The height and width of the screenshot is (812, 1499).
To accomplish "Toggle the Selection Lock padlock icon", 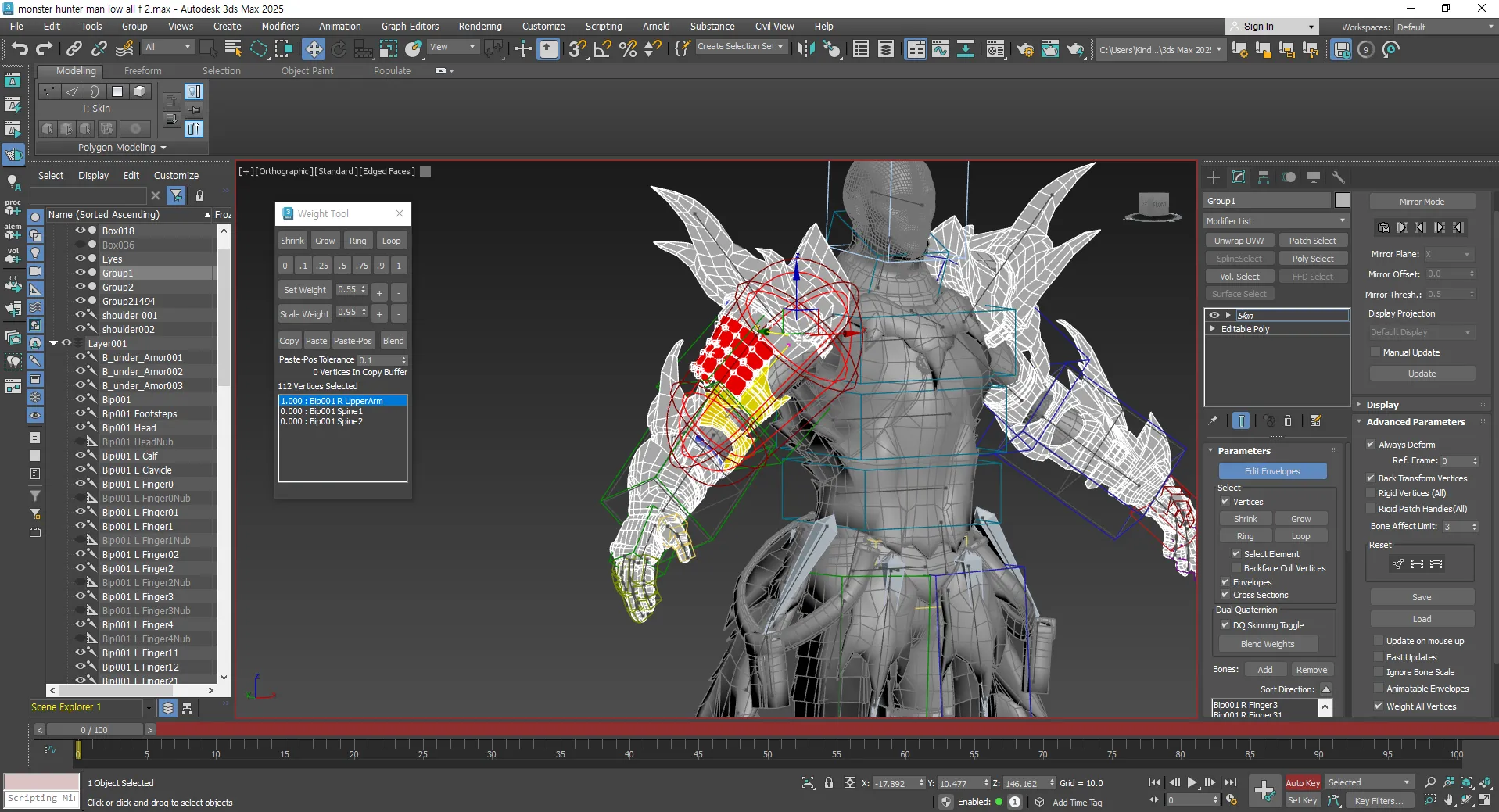I will pyautogui.click(x=829, y=782).
